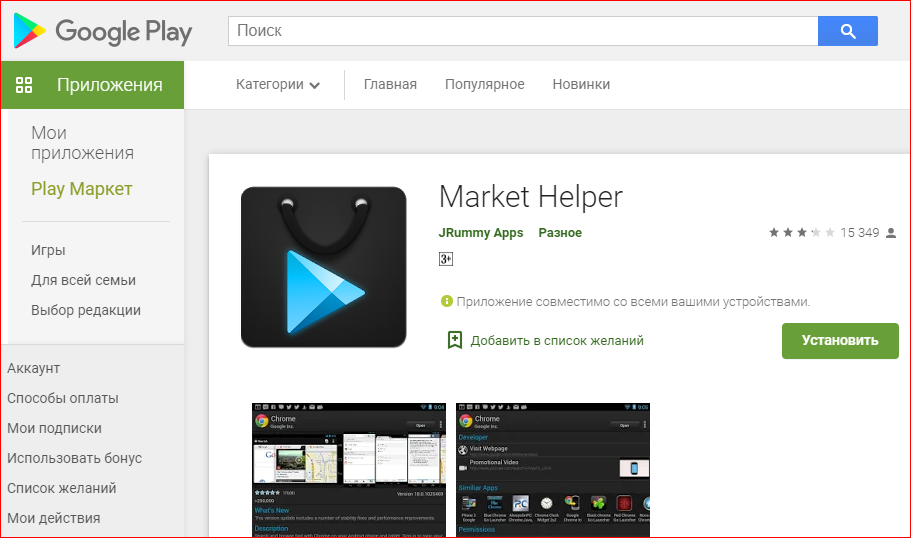Viewport: 911px width, 538px height.
Task: Click Добавить в список желаний
Action: point(557,340)
